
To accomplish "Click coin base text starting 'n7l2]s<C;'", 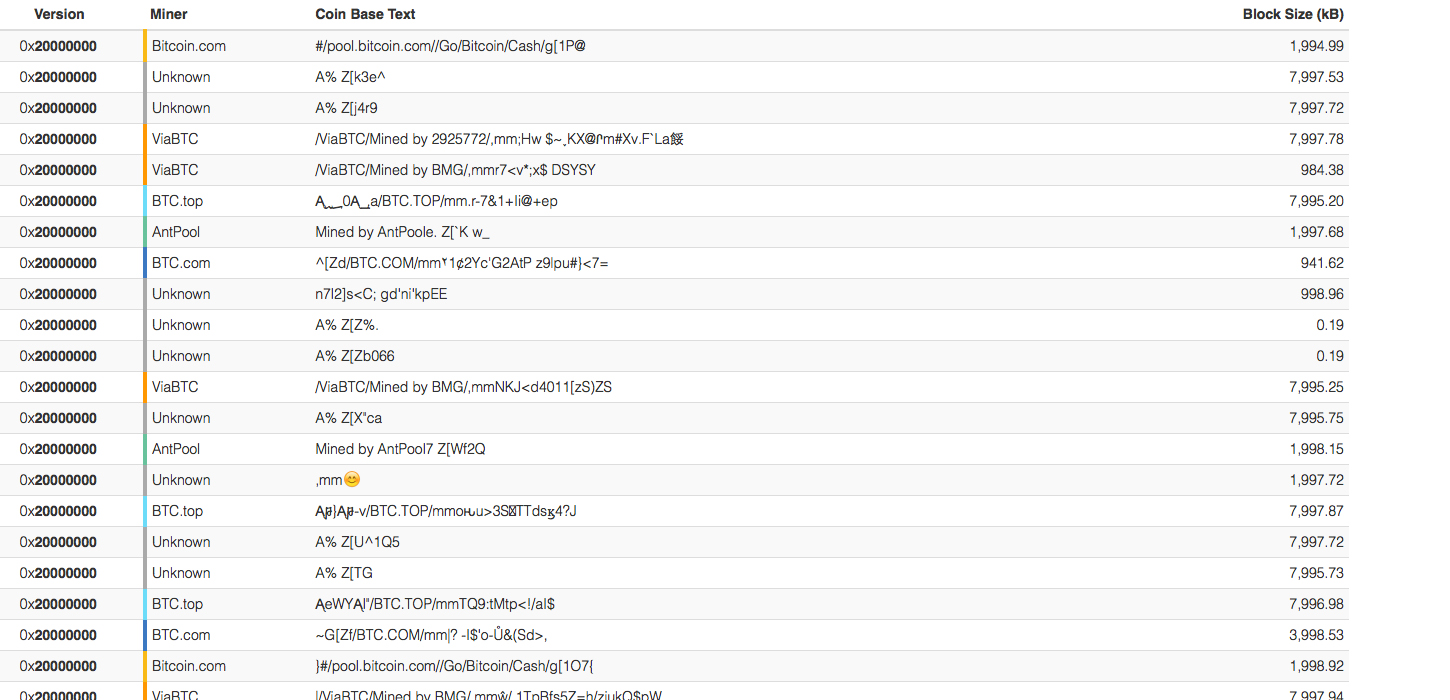I will tap(381, 294).
